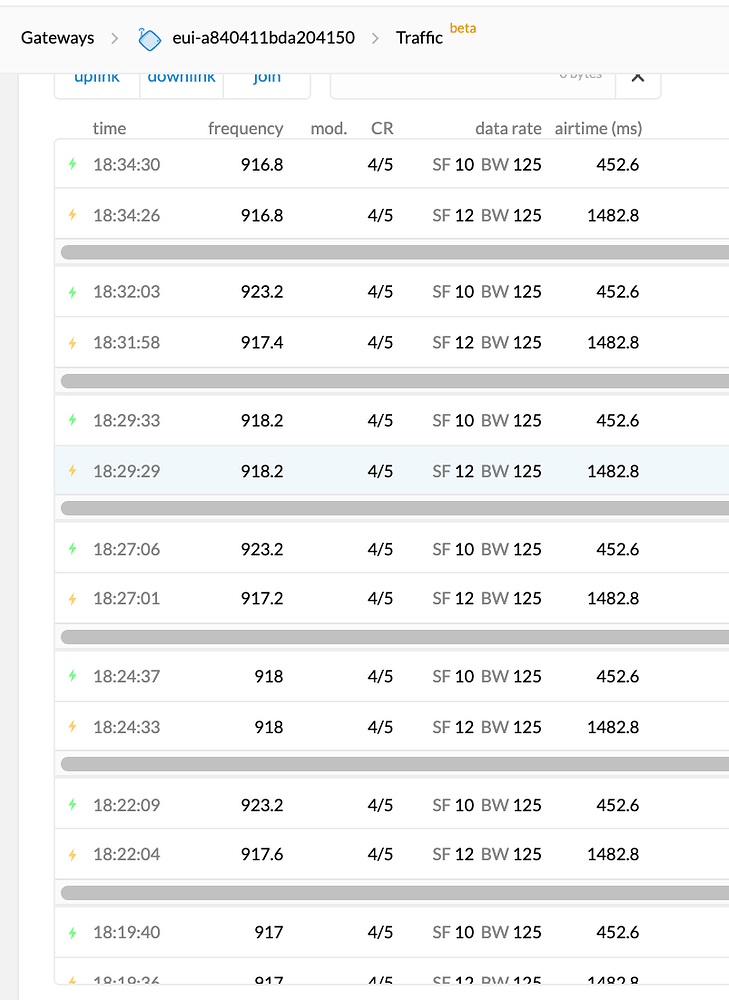Viewport: 729px width, 1000px height.
Task: Click the green bolt icon at 18:34:30
Action: click(73, 164)
